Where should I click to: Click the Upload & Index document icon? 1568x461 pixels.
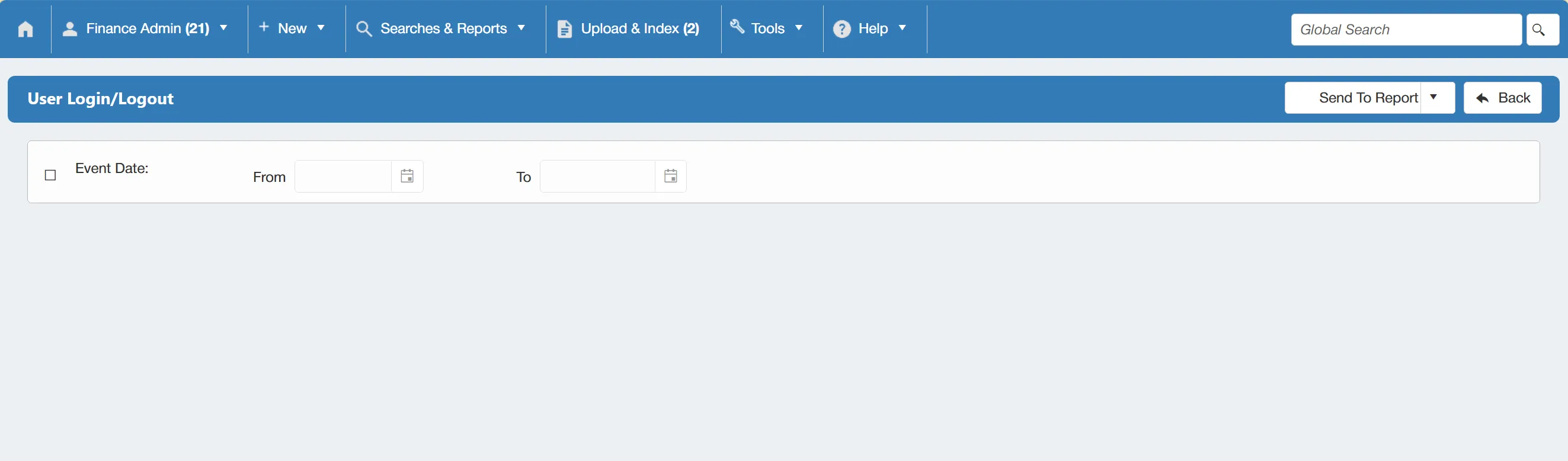564,28
